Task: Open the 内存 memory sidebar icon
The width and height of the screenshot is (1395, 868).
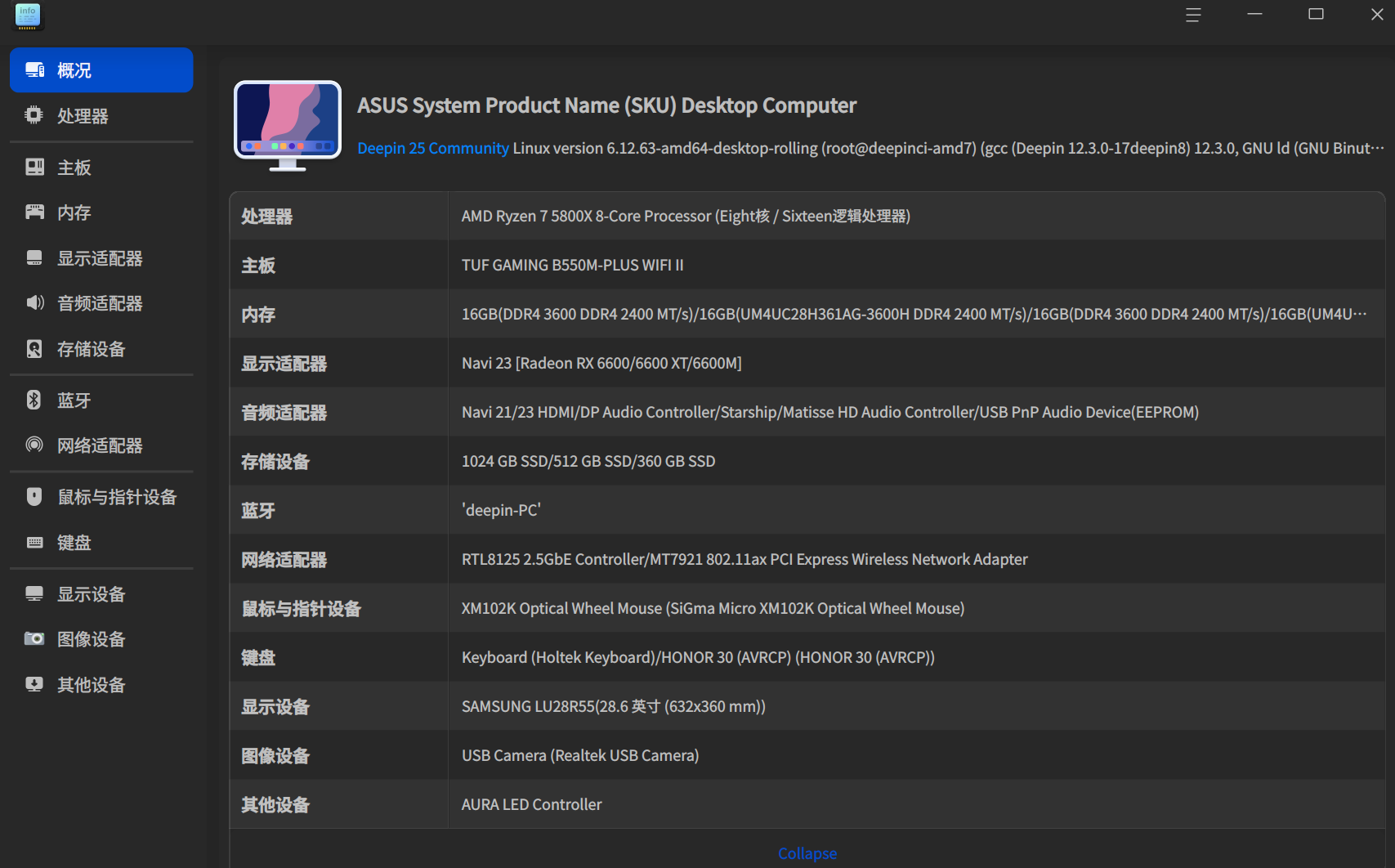Action: pos(34,213)
